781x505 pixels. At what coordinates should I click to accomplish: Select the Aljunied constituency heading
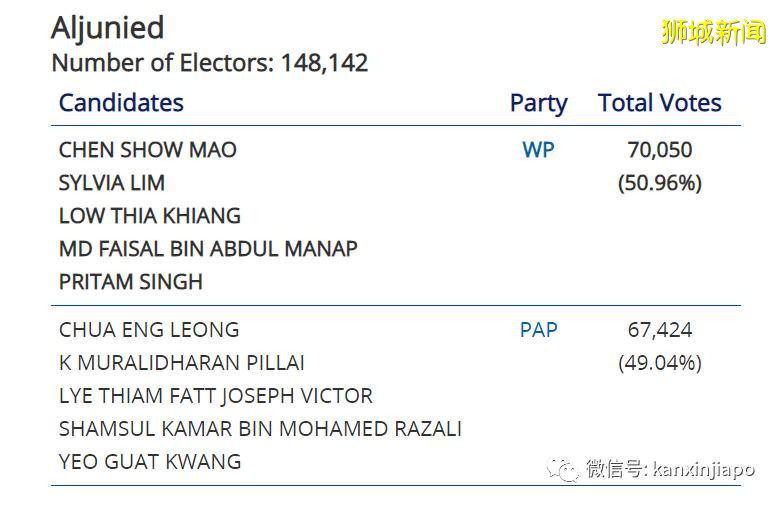point(108,28)
